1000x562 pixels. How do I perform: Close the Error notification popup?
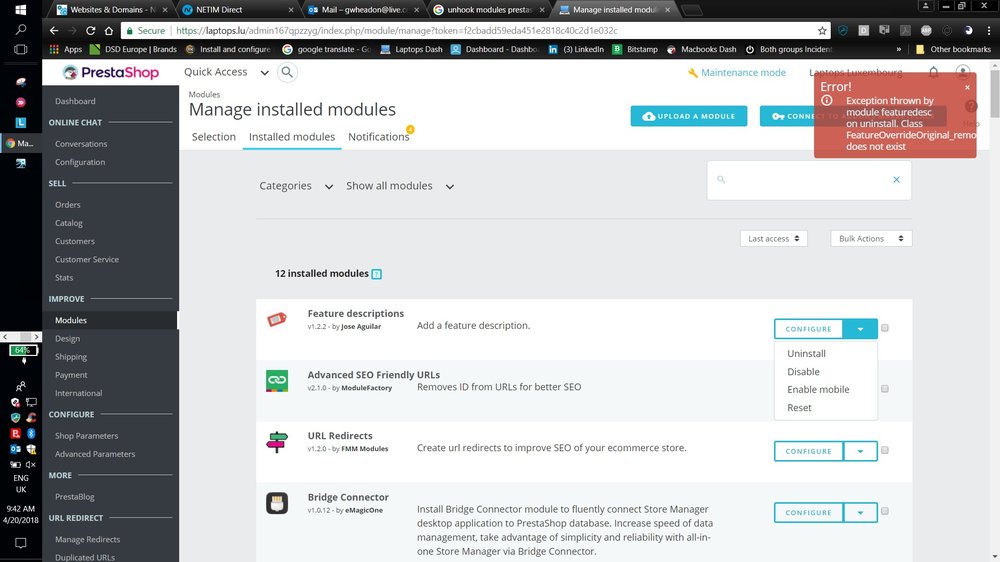[967, 87]
